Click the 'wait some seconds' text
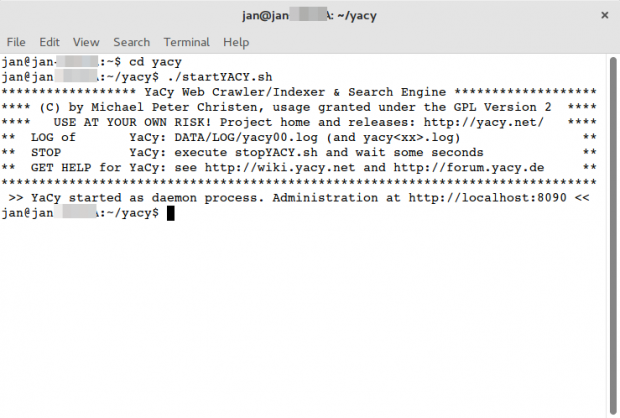This screenshot has width=620, height=418. coord(419,152)
